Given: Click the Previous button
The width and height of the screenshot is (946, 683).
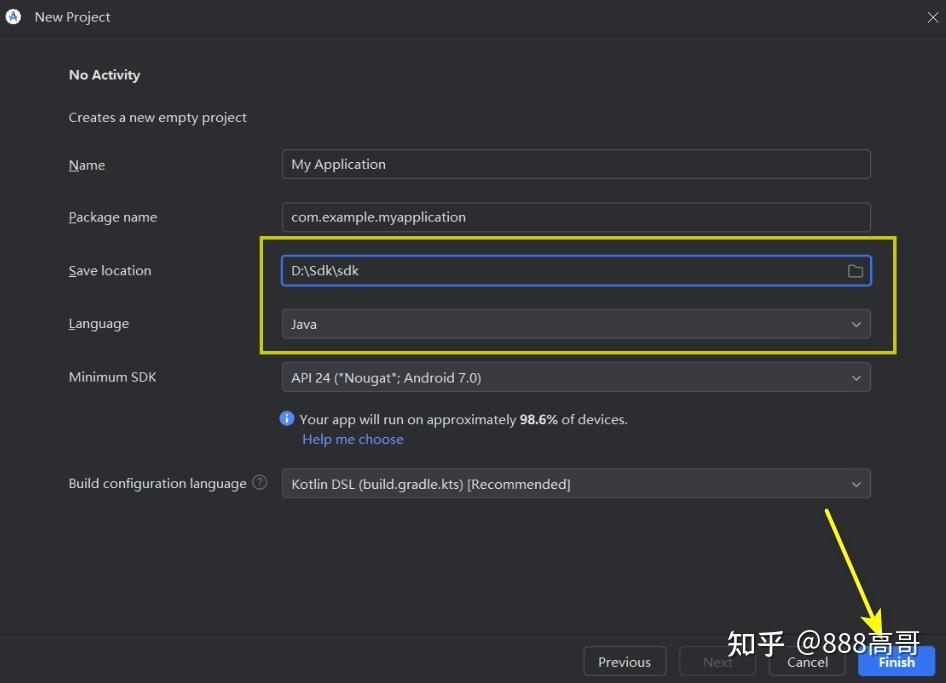Looking at the screenshot, I should (x=624, y=662).
